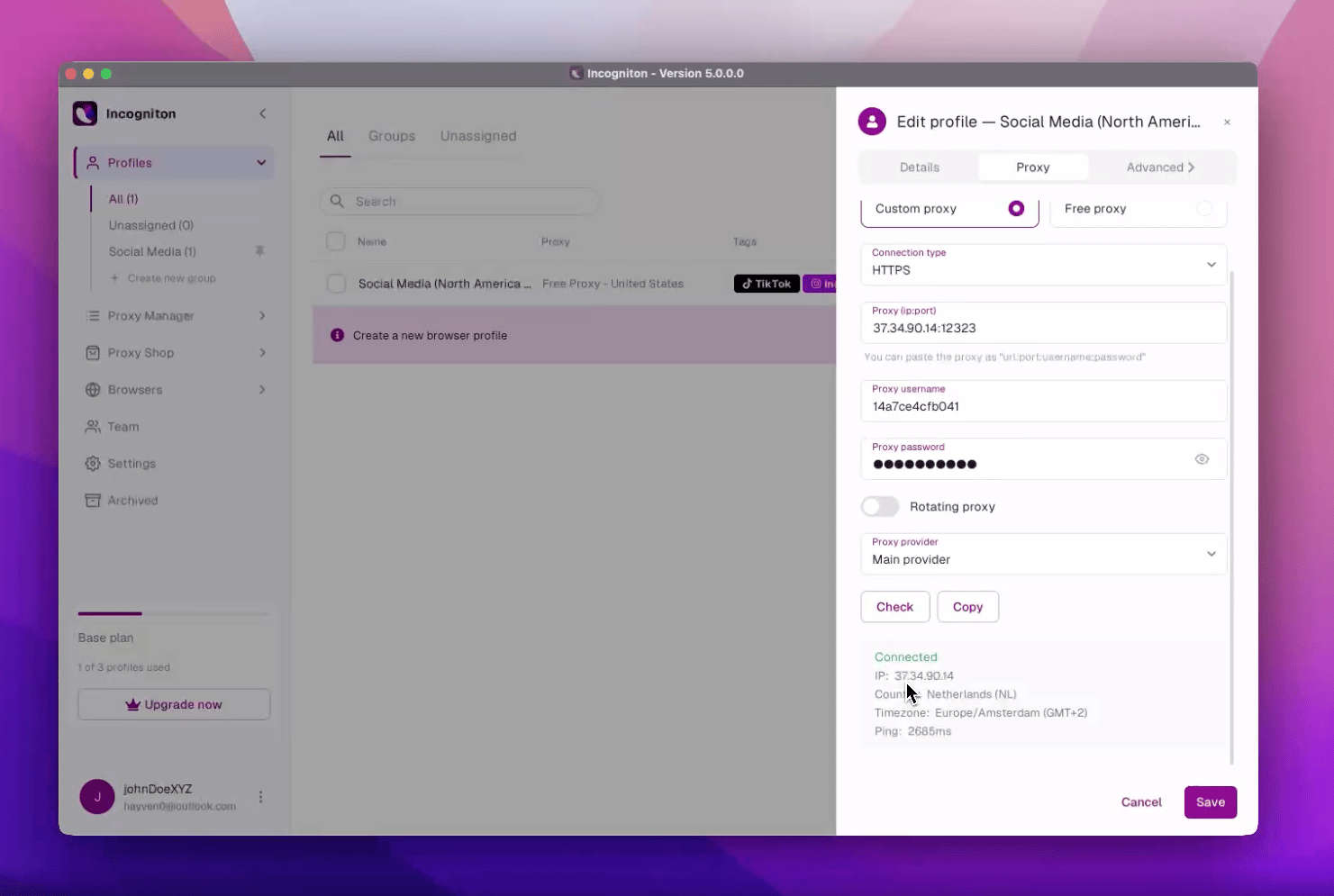
Task: Unpin the Social Media group pin icon
Action: [260, 251]
